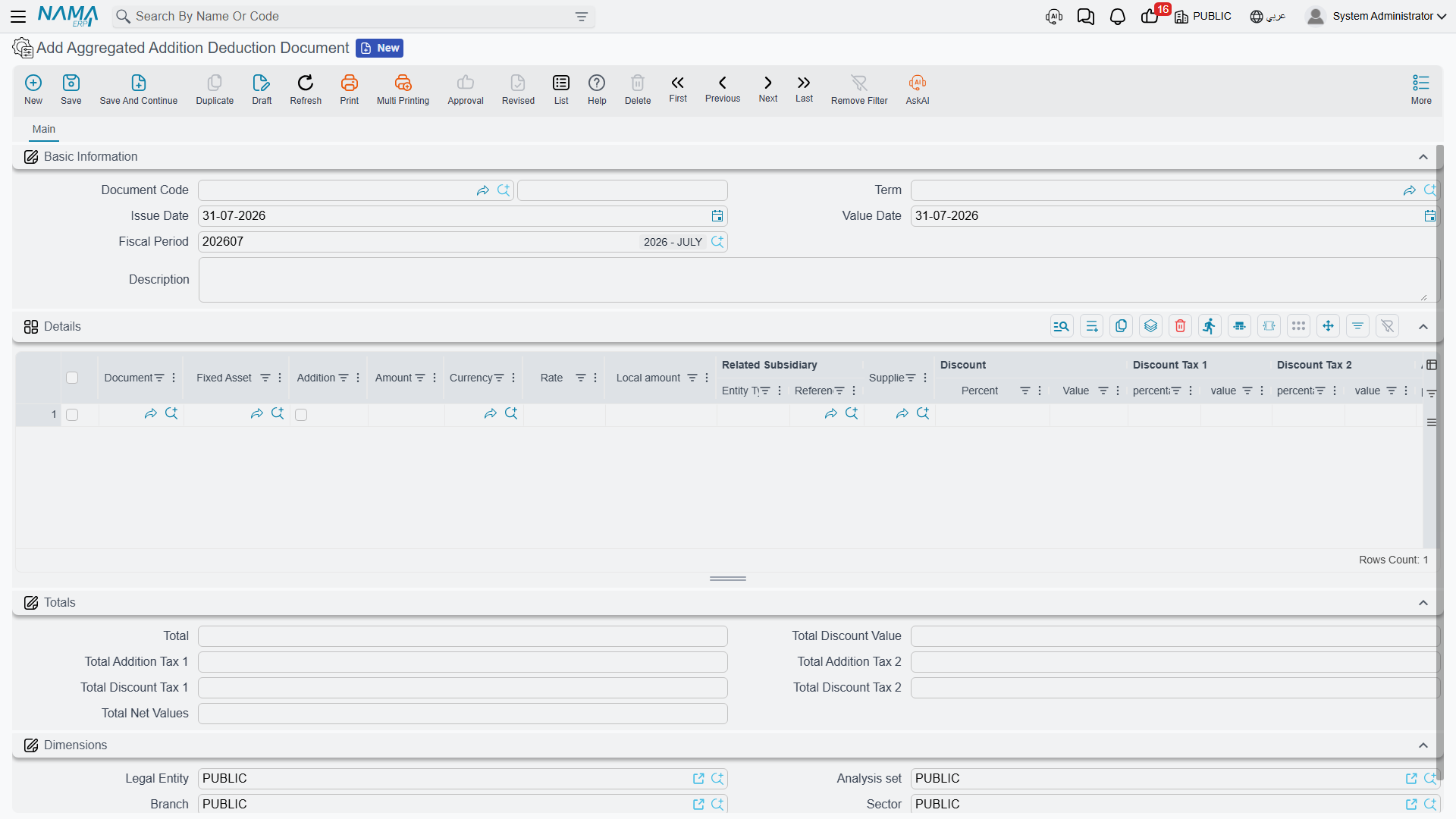Open notifications bell
The image size is (1456, 819).
[1118, 16]
